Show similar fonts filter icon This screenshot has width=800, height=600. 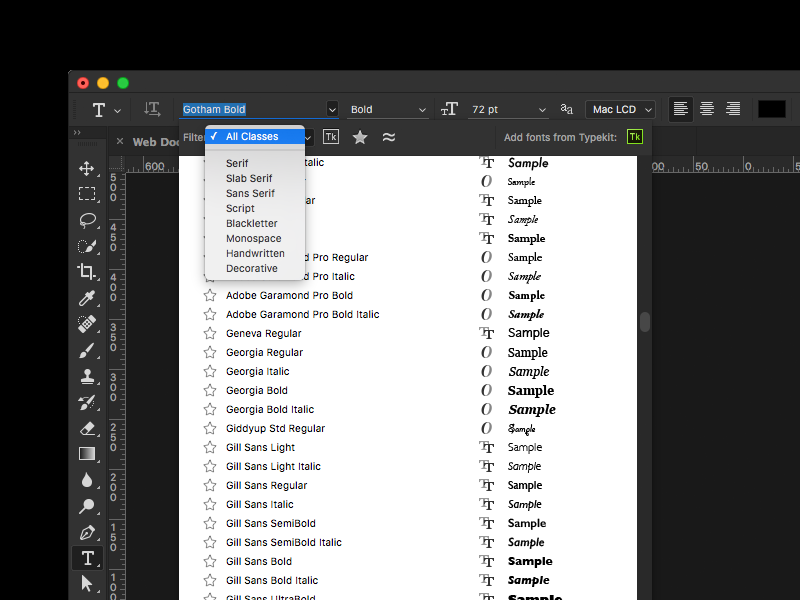click(389, 137)
